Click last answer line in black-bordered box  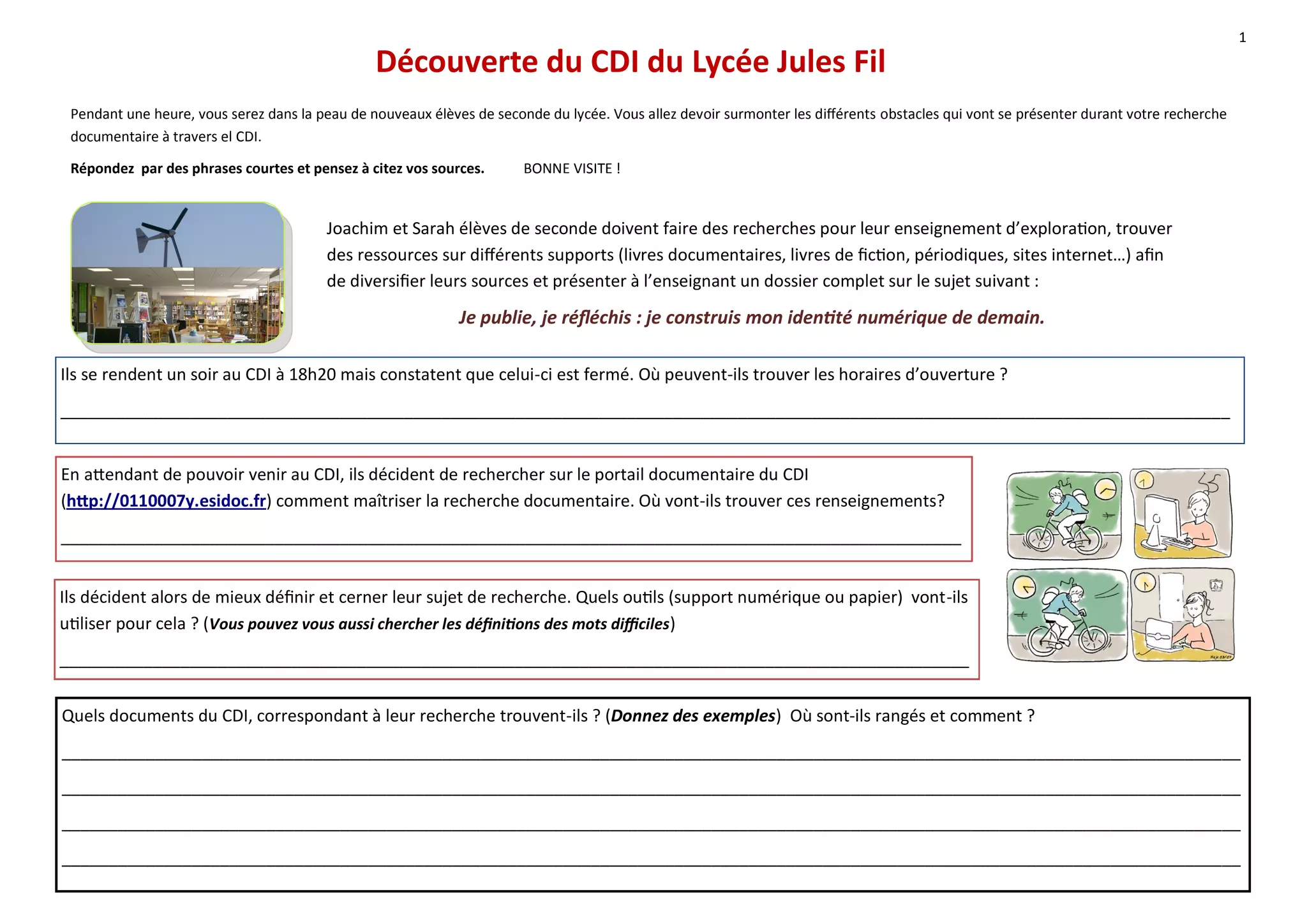tap(651, 864)
